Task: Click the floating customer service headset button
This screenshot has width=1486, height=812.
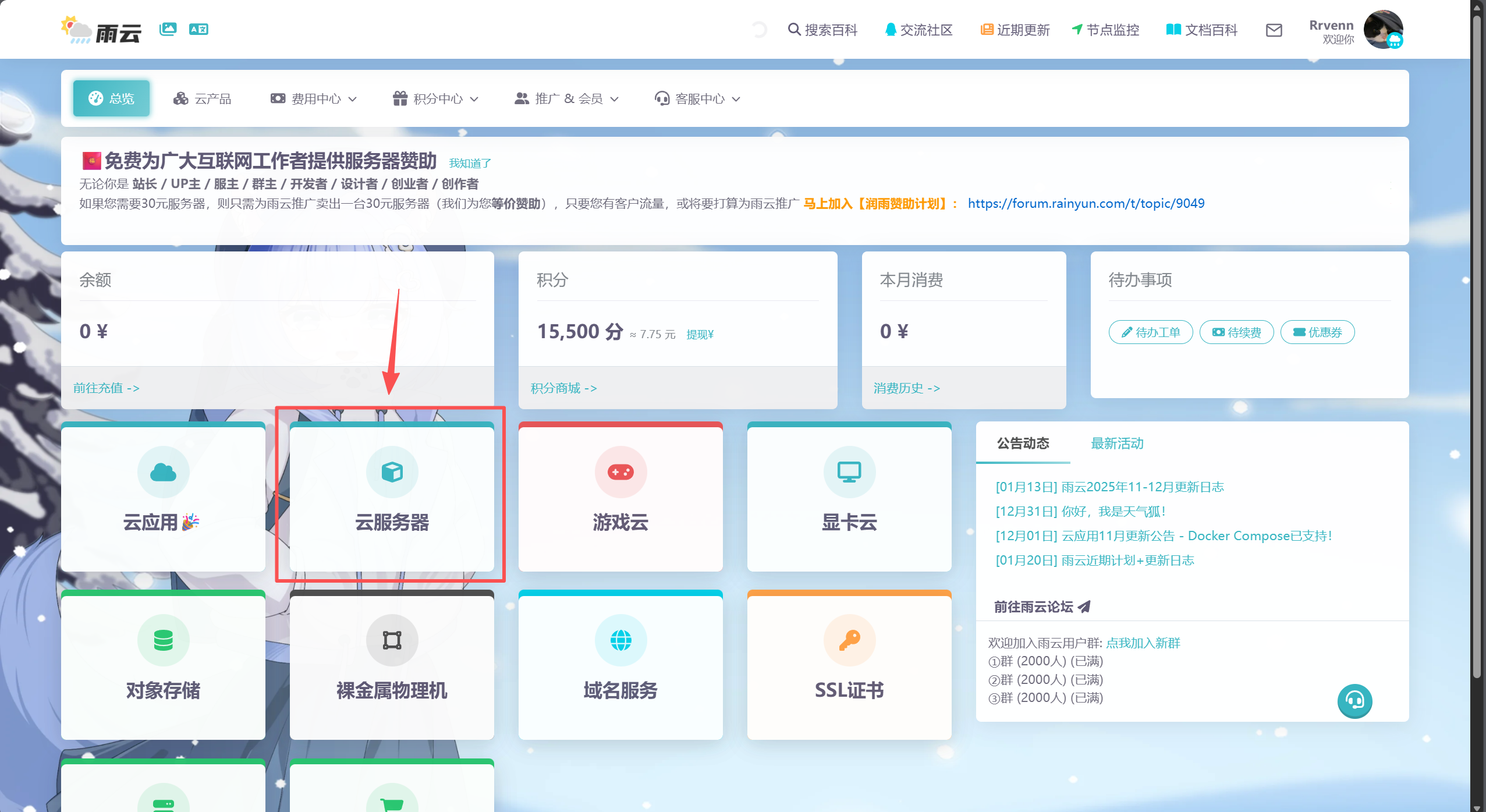Action: pos(1354,701)
